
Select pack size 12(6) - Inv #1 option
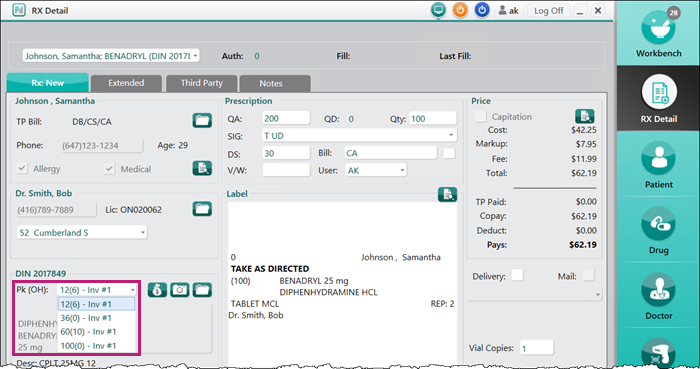96,304
